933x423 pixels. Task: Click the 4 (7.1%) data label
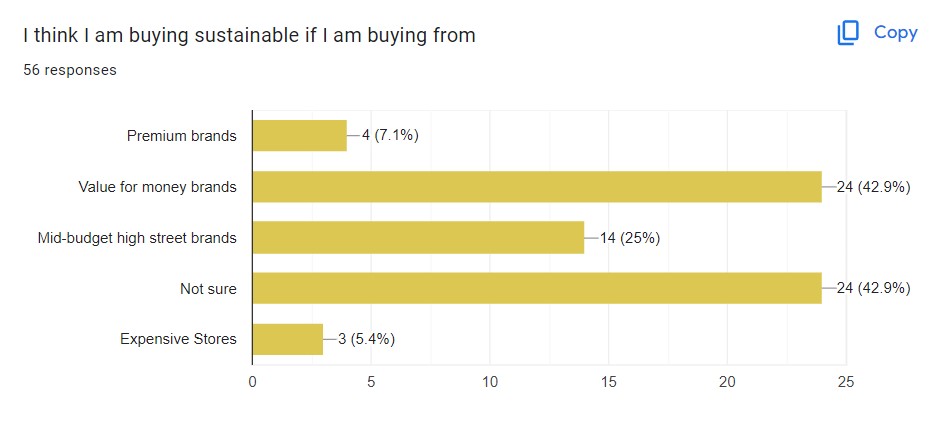pyautogui.click(x=390, y=136)
